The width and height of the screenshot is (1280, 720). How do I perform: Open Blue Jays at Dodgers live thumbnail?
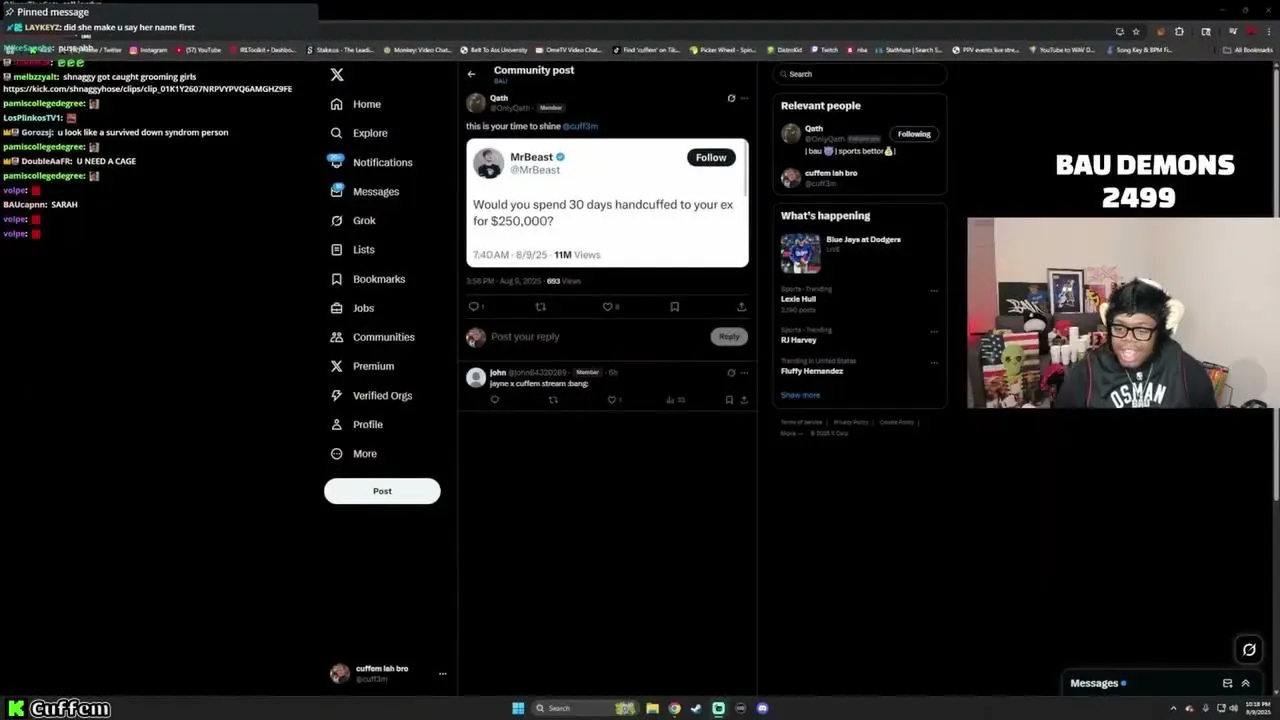[800, 253]
